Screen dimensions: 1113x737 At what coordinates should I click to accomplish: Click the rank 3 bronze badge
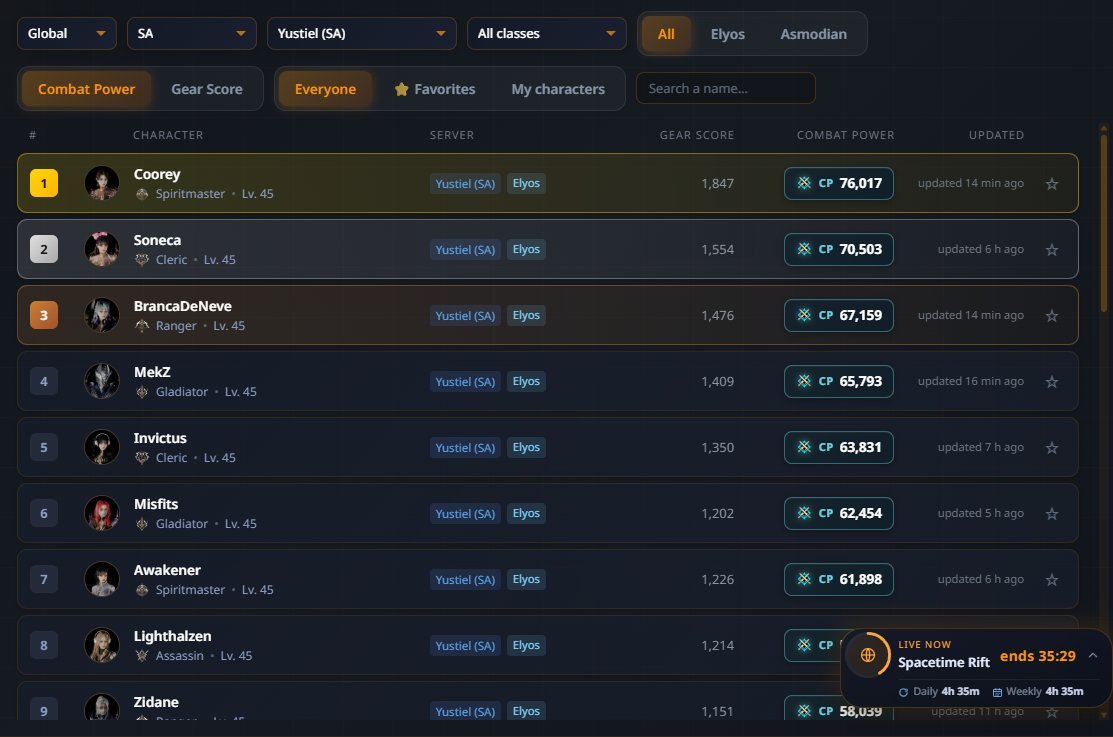tap(44, 315)
